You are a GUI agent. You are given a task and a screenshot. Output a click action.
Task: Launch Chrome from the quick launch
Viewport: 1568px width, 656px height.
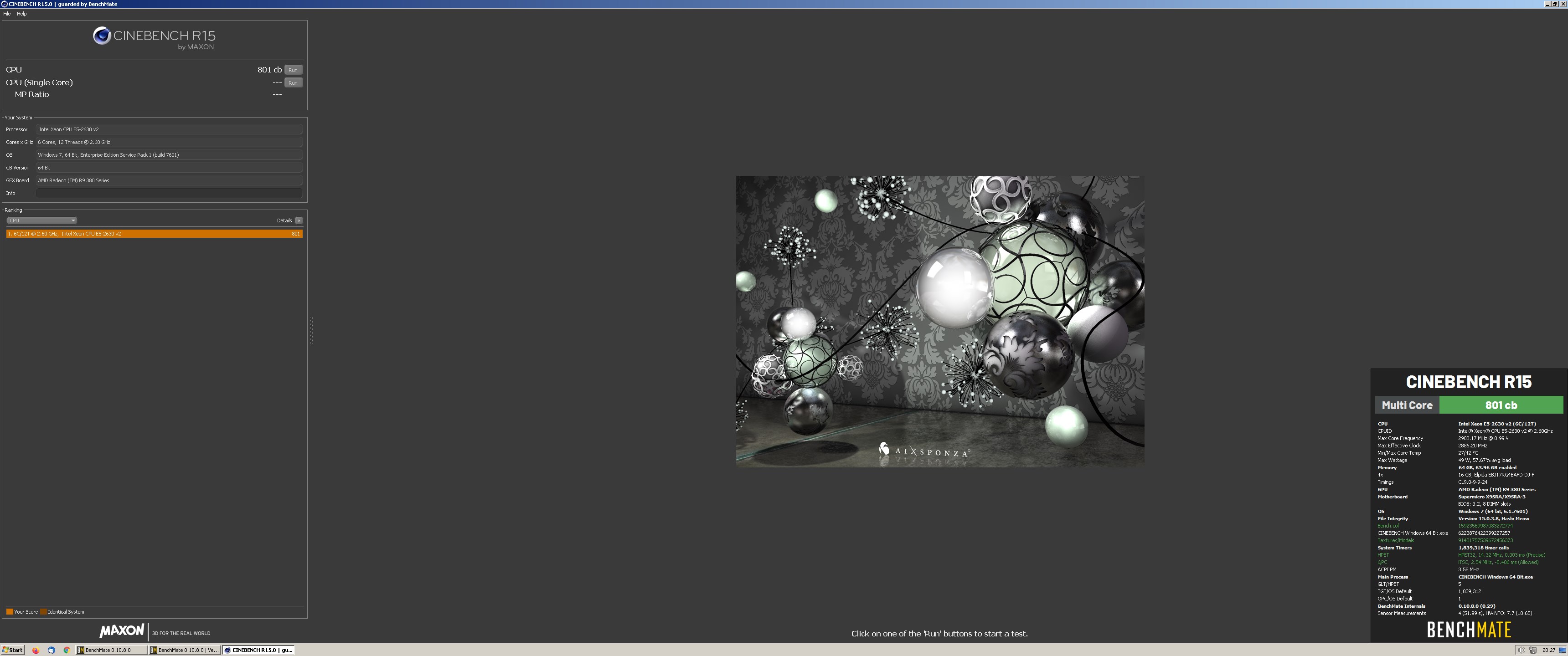[67, 650]
